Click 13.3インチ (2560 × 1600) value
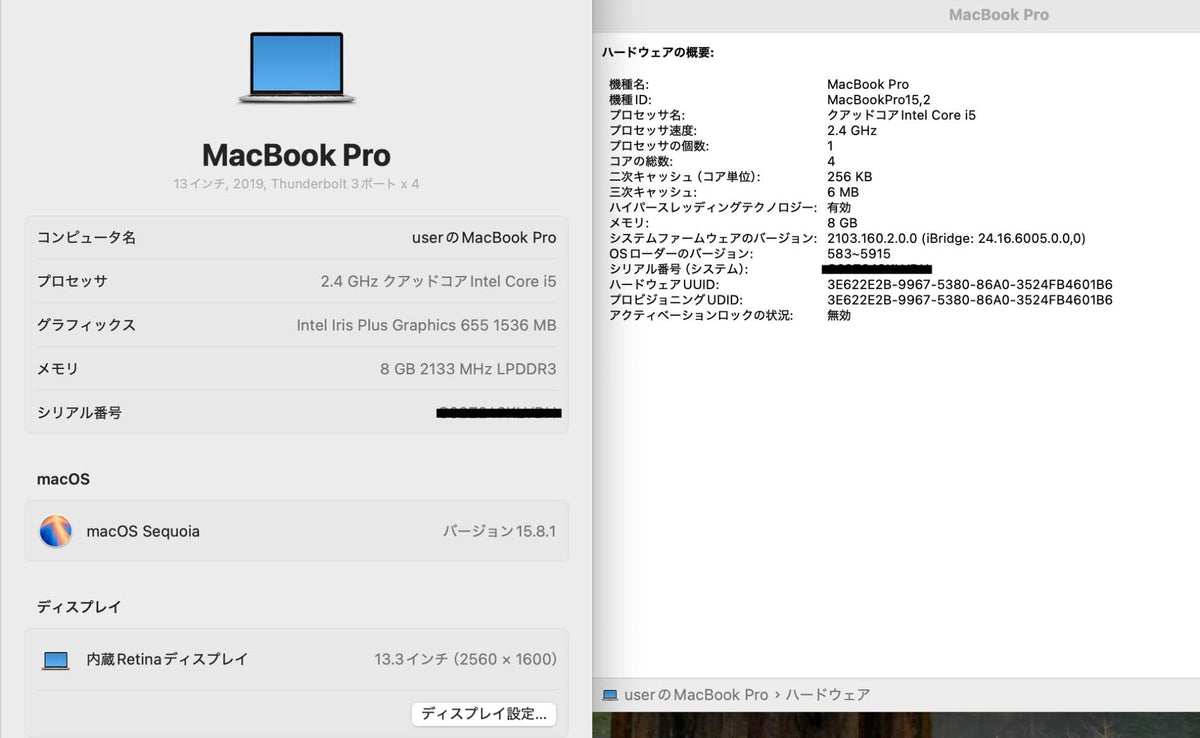This screenshot has height=738, width=1200. point(465,660)
